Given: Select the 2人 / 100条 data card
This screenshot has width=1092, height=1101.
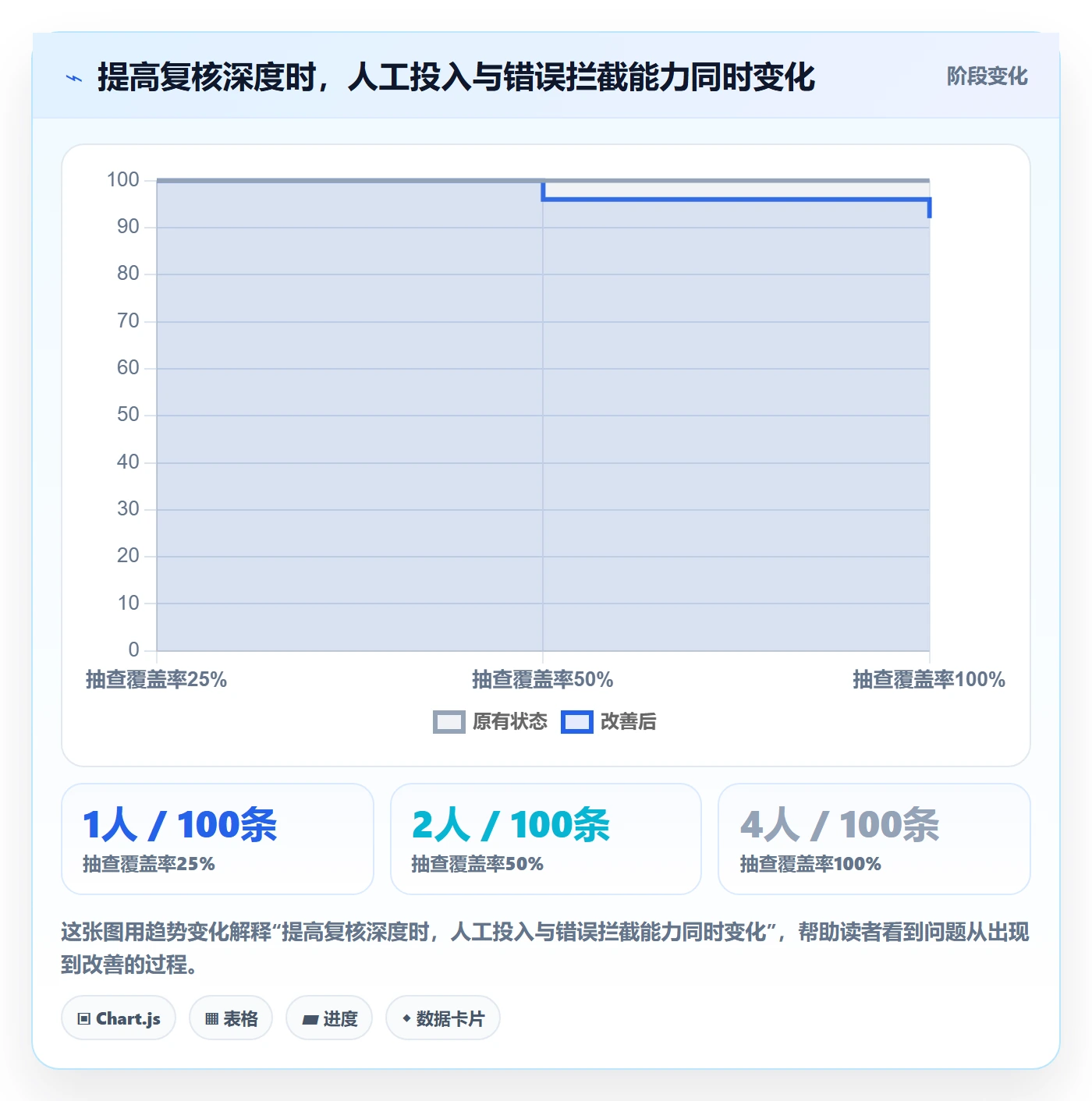Looking at the screenshot, I should tap(546, 839).
